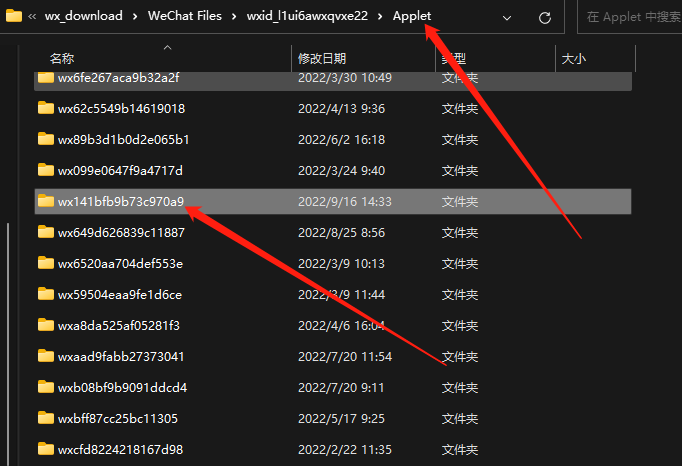
Task: Expand chevron before Applet
Action: click(x=380, y=17)
